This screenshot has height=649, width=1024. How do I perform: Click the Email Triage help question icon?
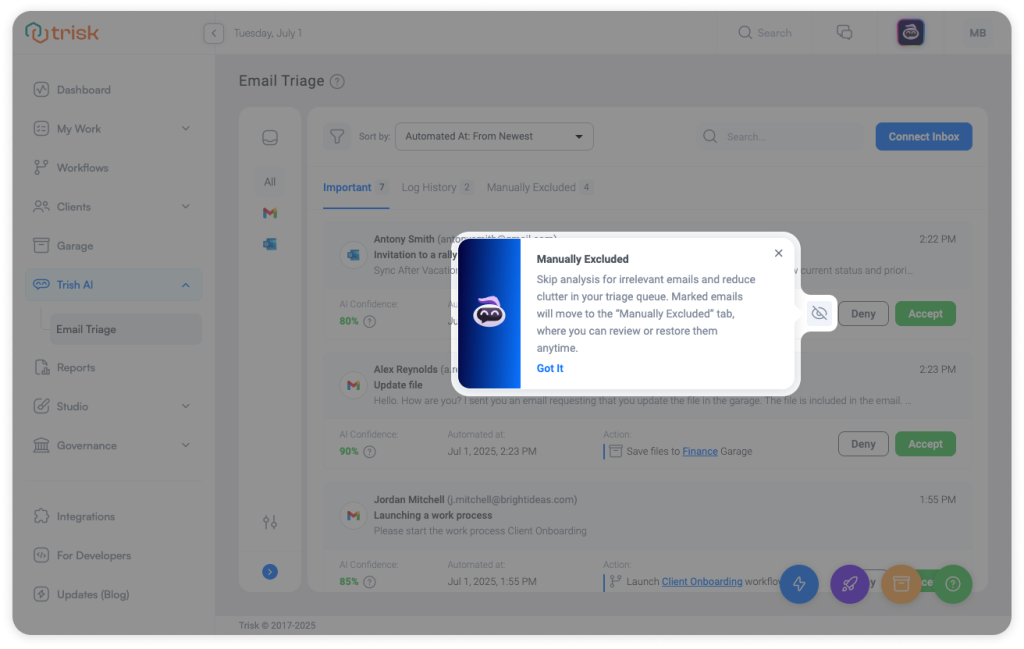(337, 82)
